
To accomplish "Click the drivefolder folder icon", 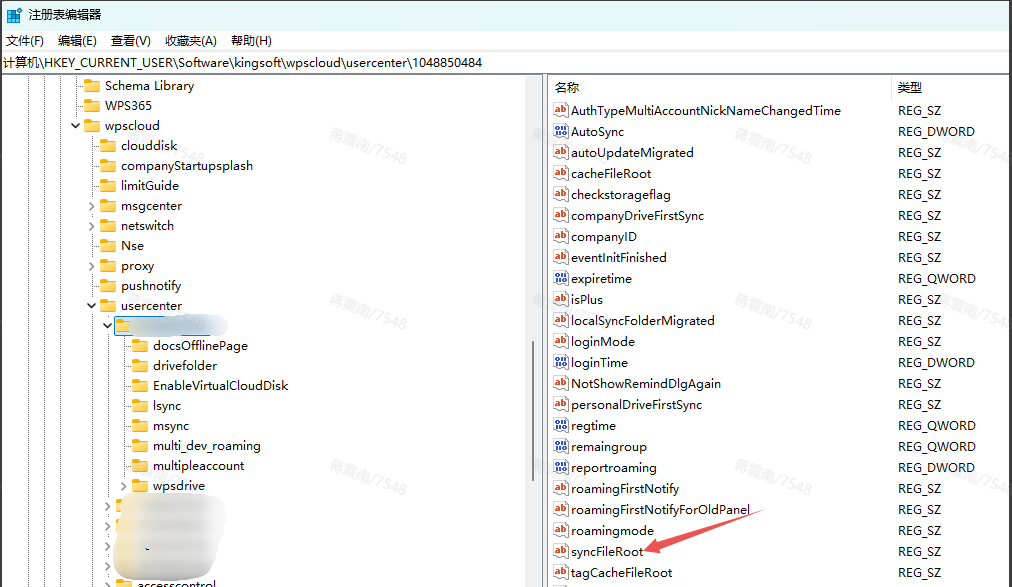I will [x=140, y=366].
